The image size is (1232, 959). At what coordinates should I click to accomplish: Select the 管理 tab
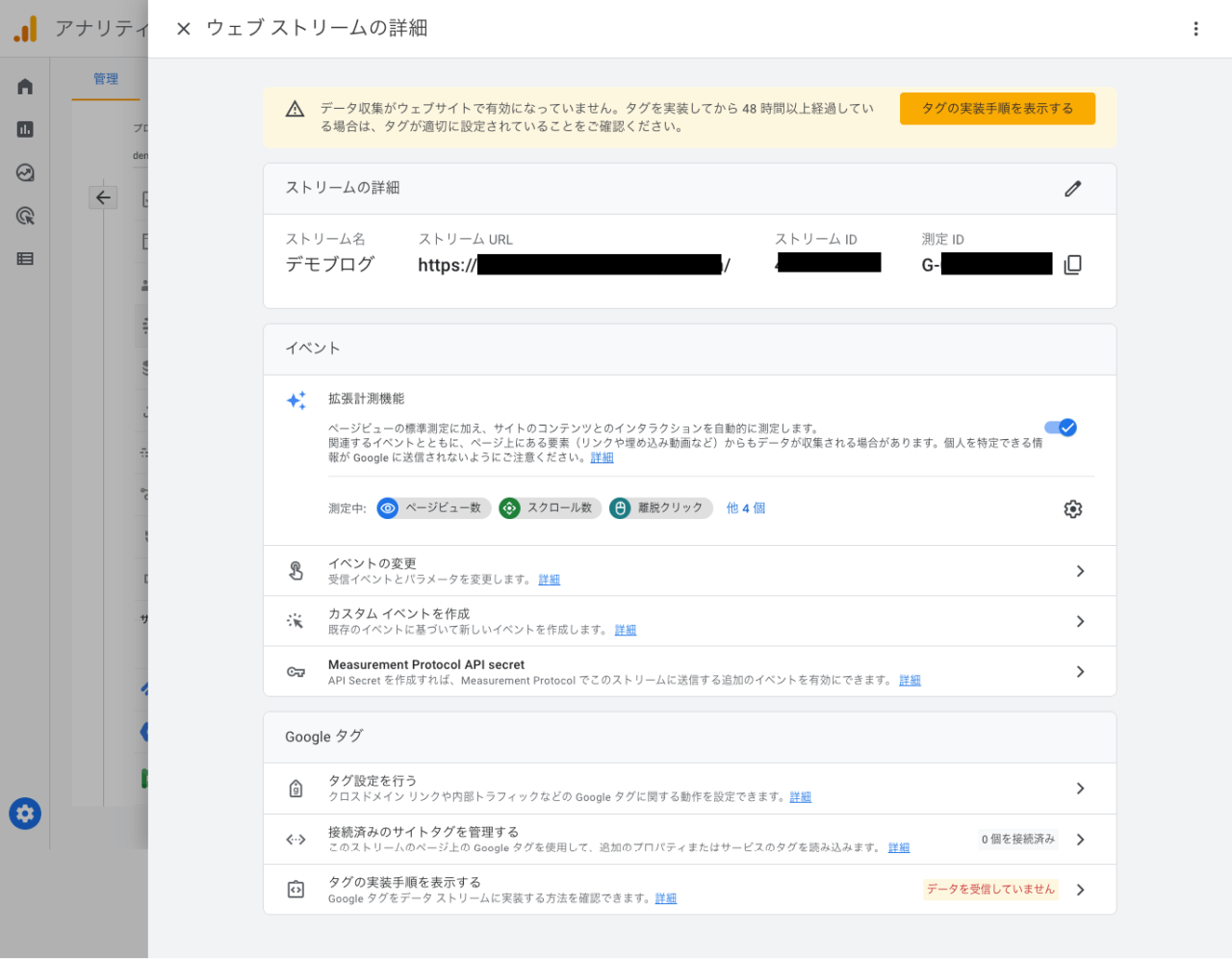pyautogui.click(x=106, y=79)
